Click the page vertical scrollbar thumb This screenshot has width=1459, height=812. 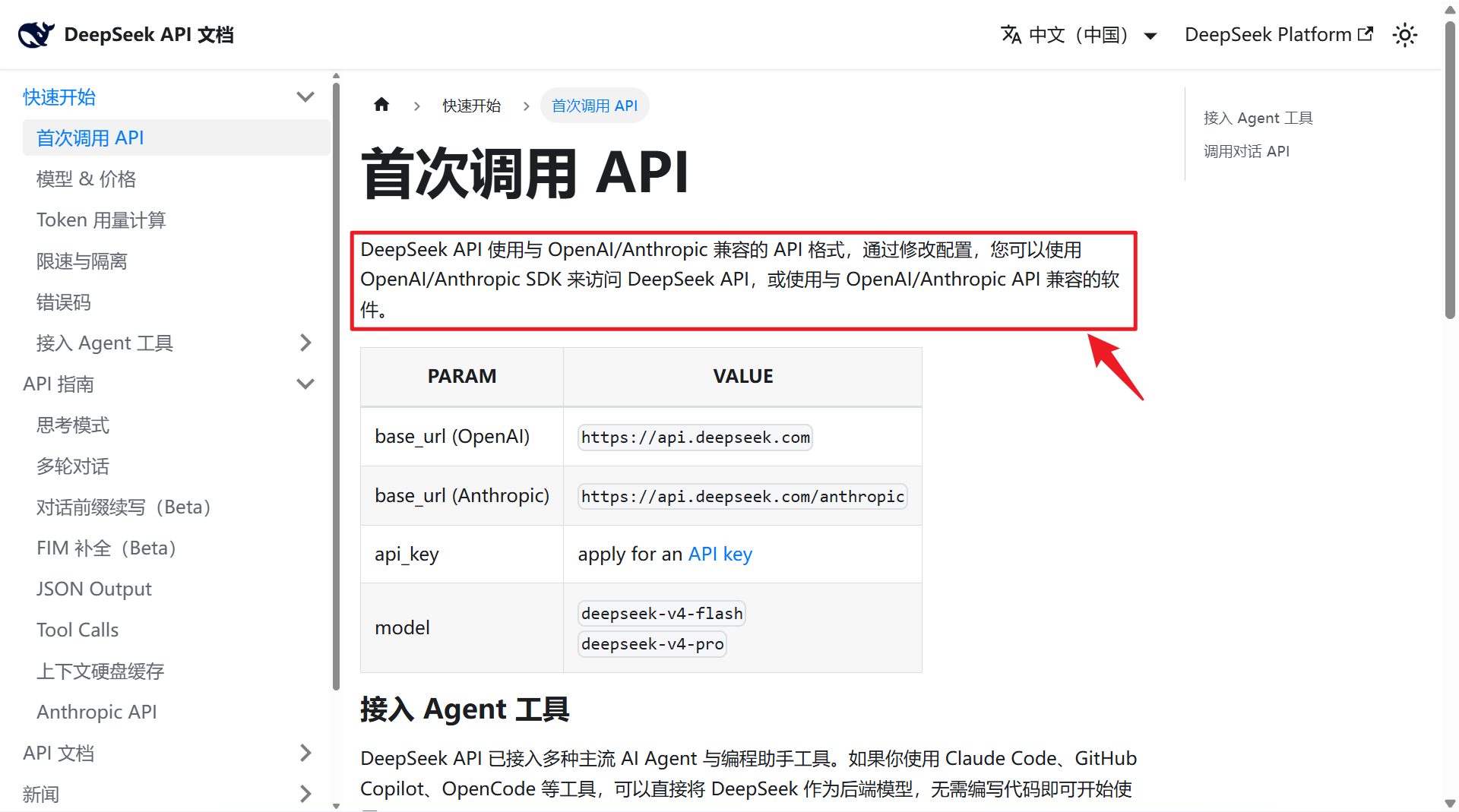tap(1450, 170)
